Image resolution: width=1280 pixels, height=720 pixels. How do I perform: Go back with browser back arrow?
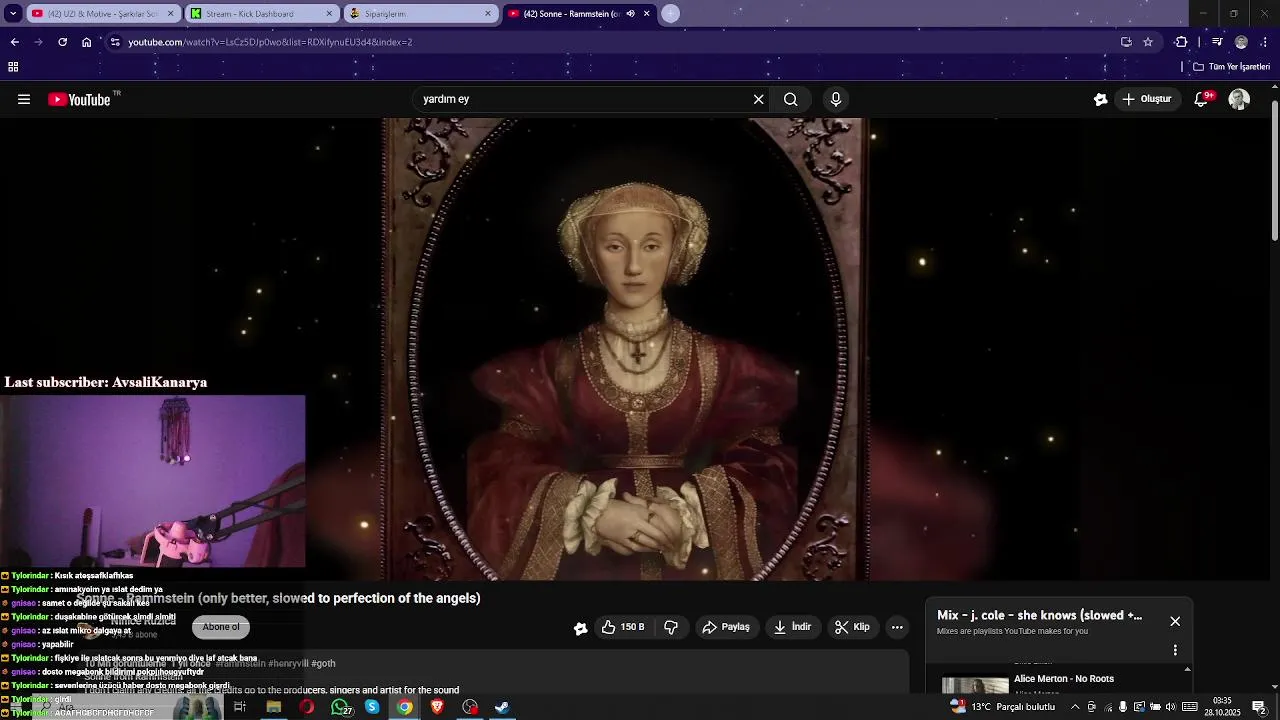pos(14,42)
